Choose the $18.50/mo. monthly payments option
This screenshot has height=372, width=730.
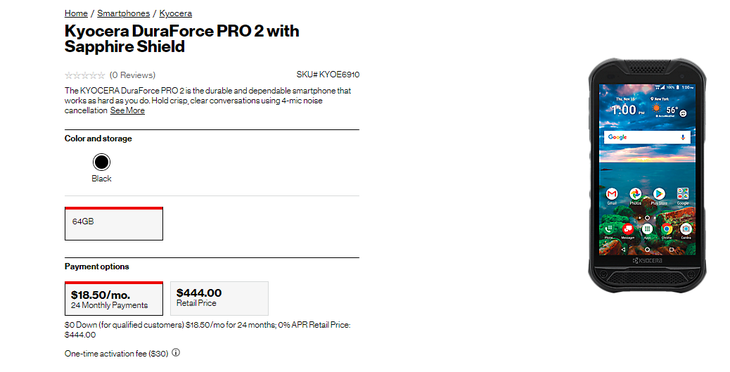[x=114, y=298]
